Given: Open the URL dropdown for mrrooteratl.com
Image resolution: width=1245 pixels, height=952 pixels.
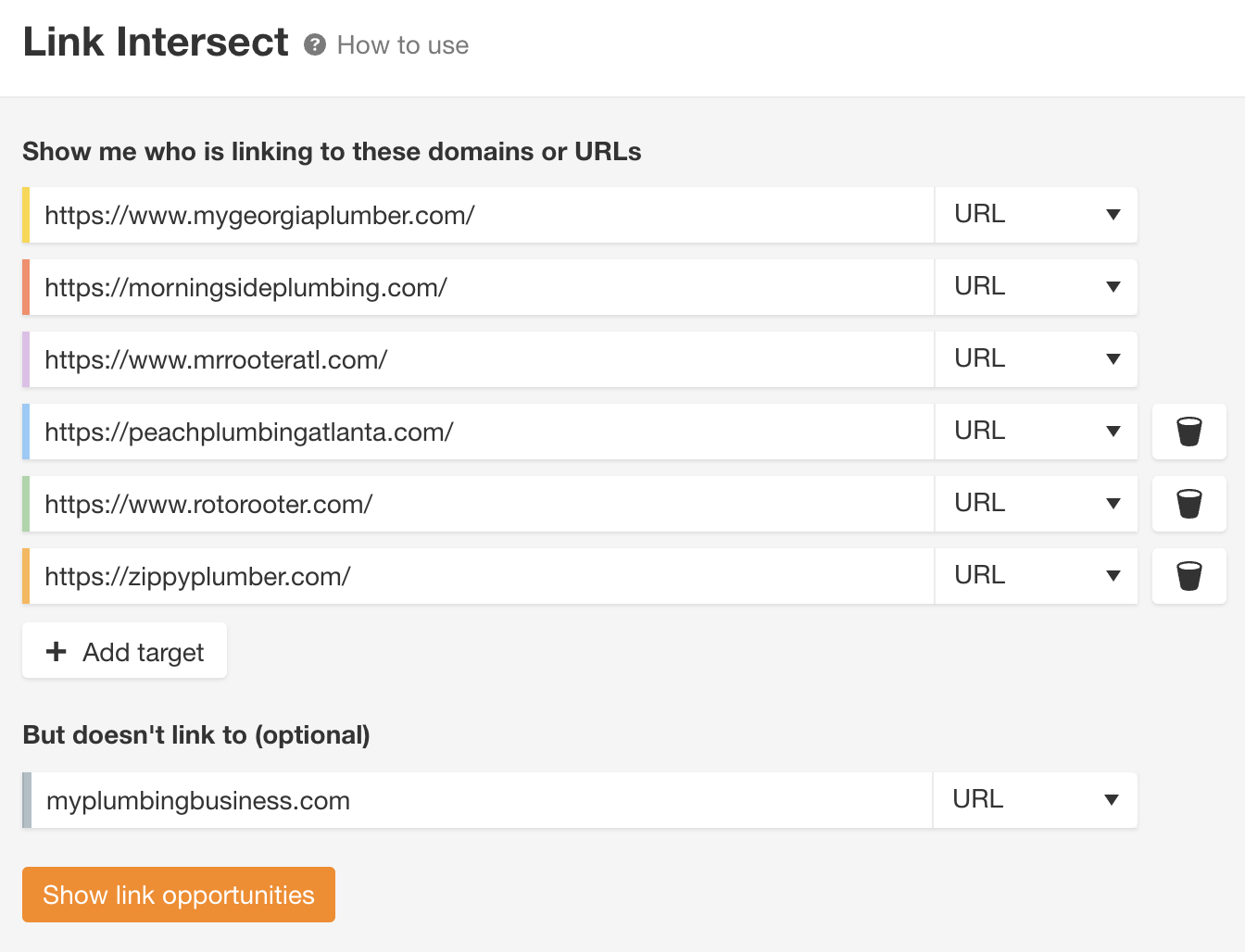Looking at the screenshot, I should pyautogui.click(x=1036, y=358).
